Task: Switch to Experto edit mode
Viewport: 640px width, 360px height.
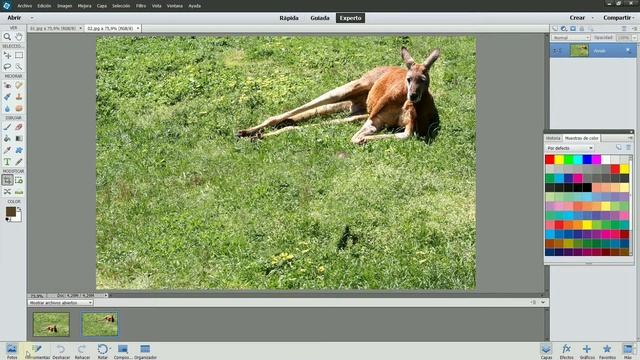Action: point(351,18)
